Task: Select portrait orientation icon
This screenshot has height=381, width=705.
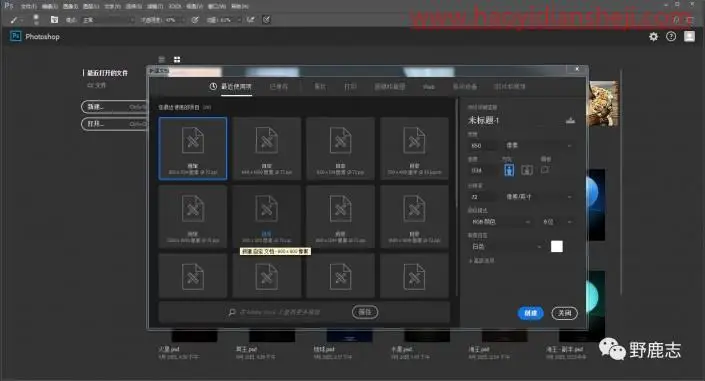Action: (509, 170)
